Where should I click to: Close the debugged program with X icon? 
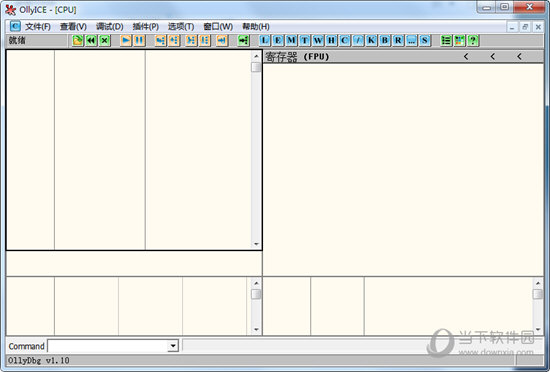[x=105, y=41]
